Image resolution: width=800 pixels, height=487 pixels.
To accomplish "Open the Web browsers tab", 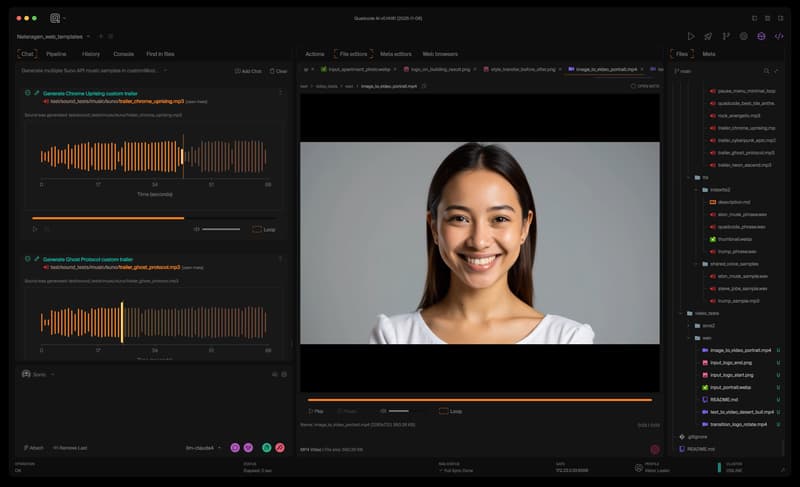I will pyautogui.click(x=440, y=53).
